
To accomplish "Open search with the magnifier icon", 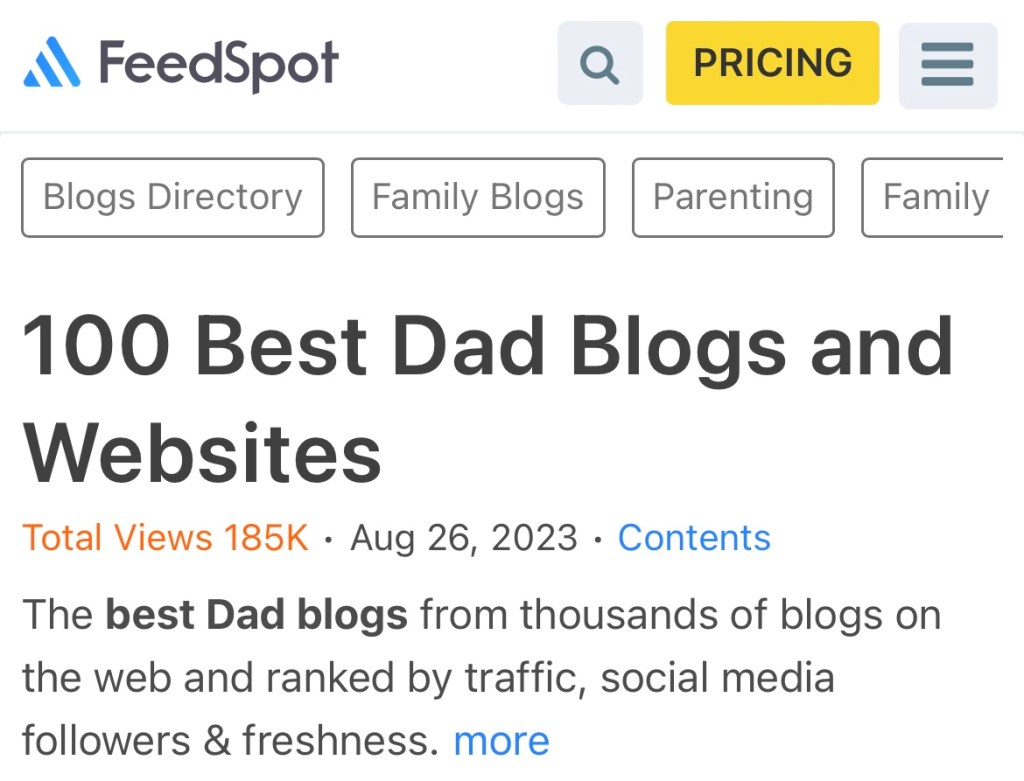I will pos(599,64).
